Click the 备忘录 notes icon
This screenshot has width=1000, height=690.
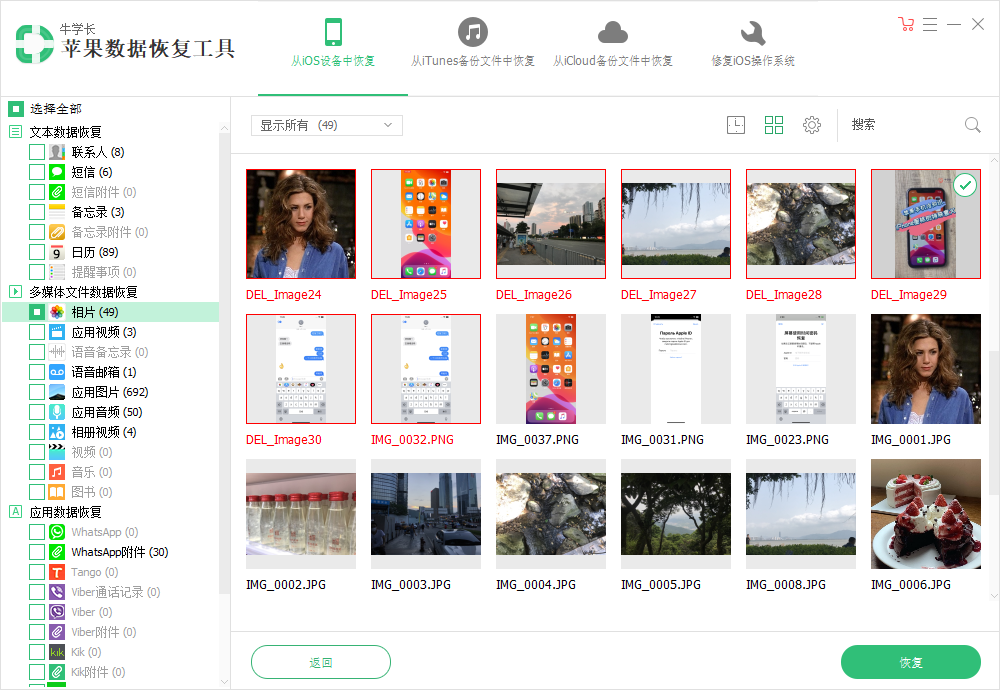(x=57, y=212)
